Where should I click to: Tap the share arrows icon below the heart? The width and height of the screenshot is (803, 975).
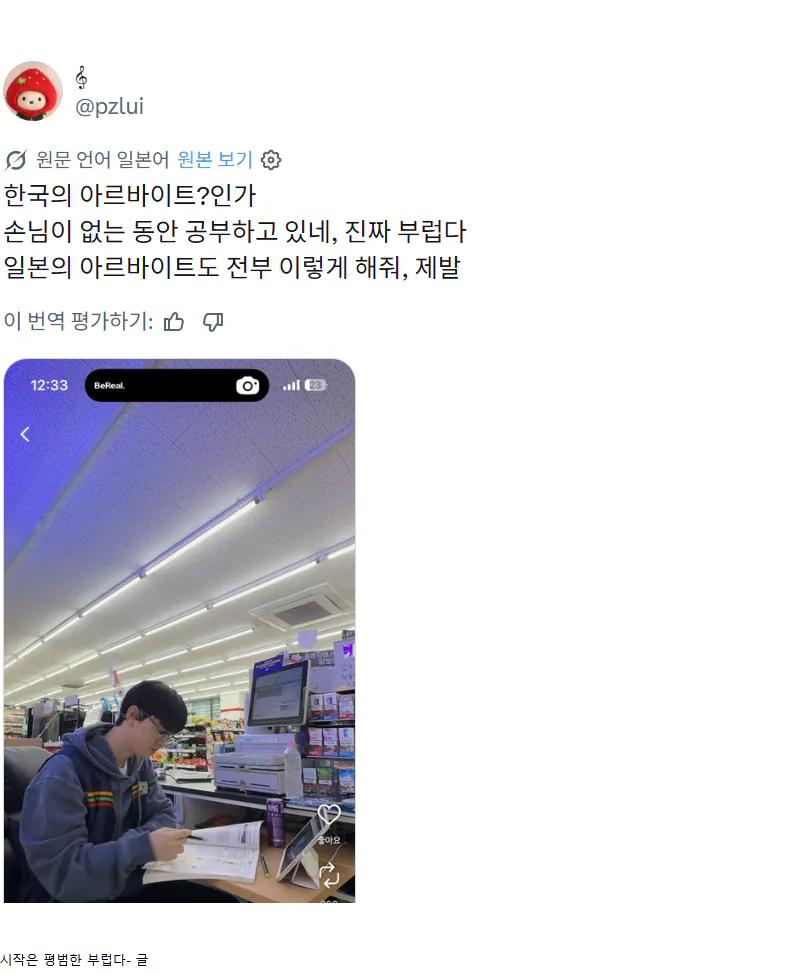[329, 875]
